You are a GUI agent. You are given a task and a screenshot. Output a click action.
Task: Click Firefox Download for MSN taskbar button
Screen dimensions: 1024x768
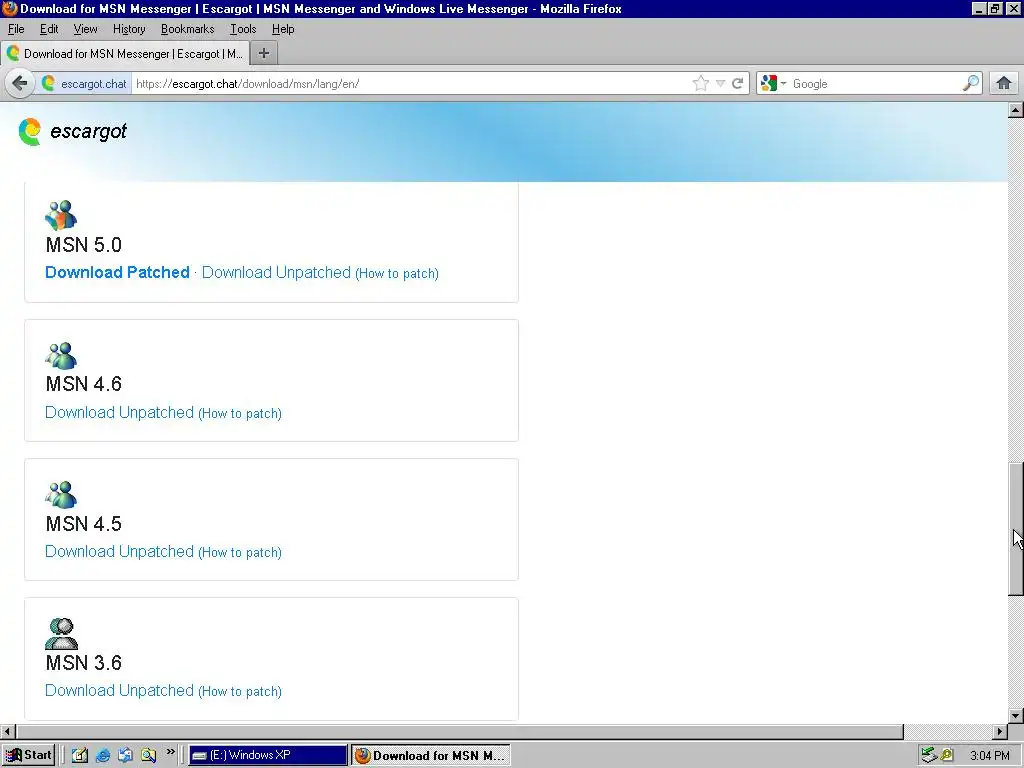[431, 755]
